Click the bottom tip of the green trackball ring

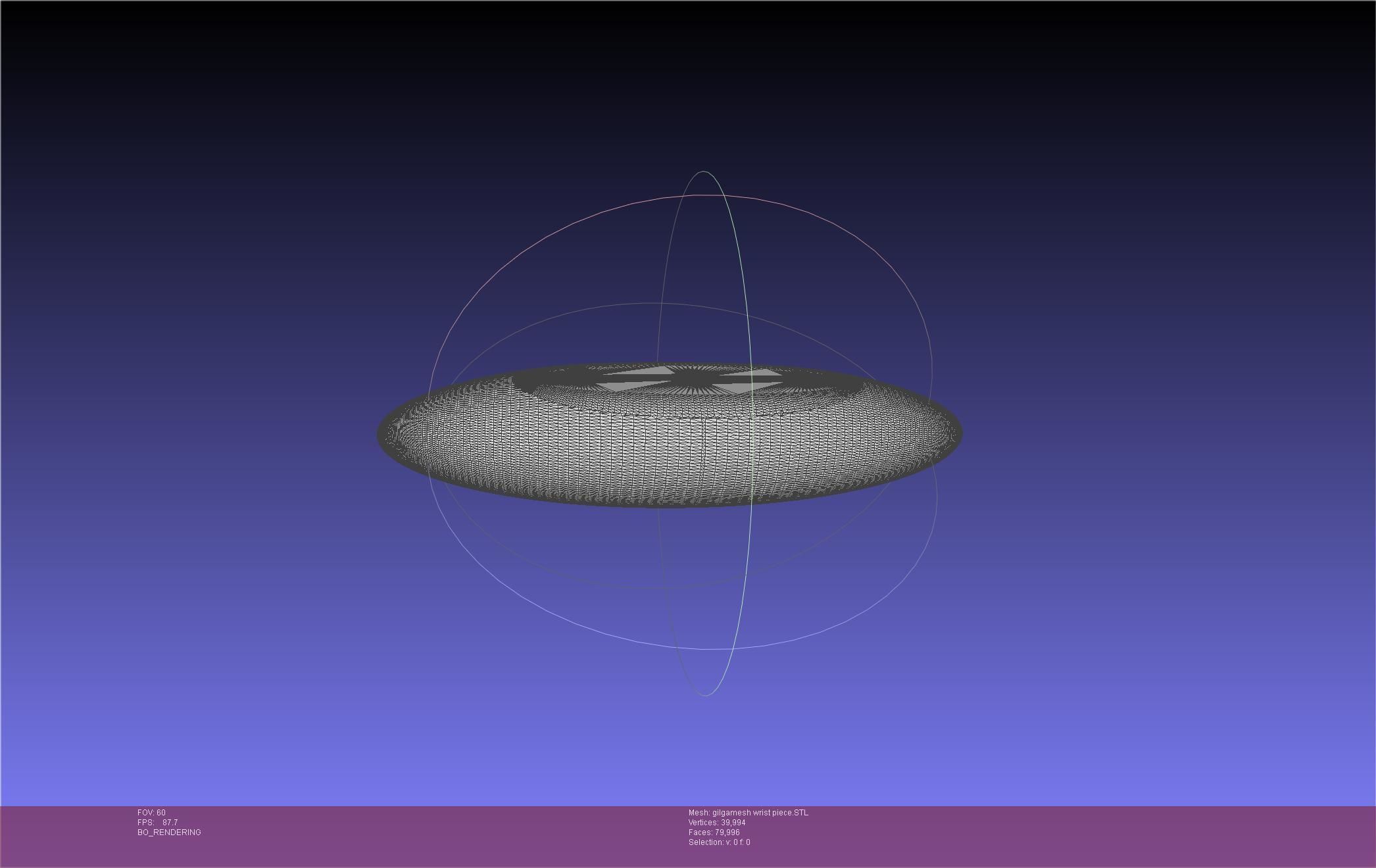(706, 695)
